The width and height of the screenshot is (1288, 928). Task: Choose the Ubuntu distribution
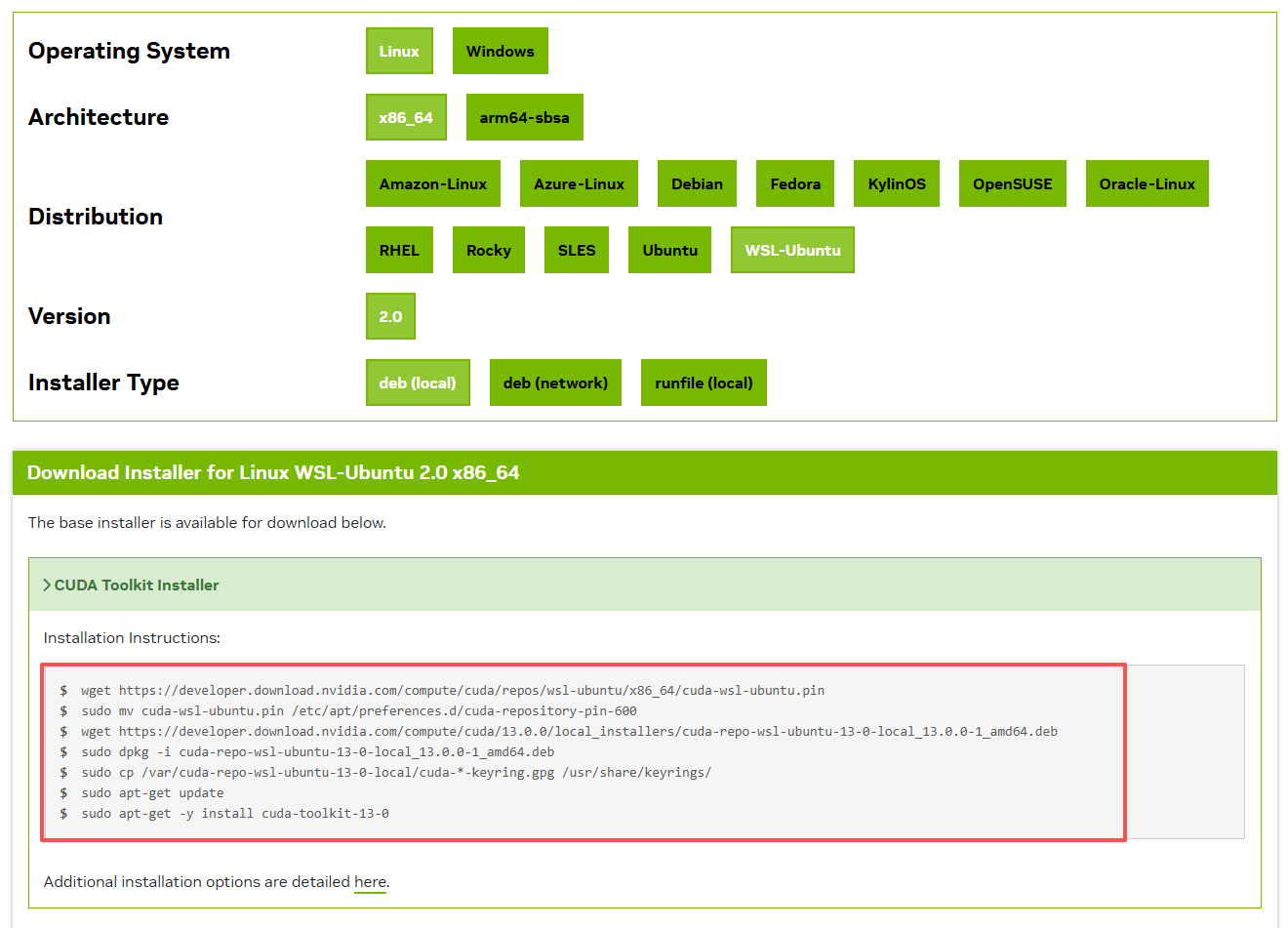click(x=669, y=250)
